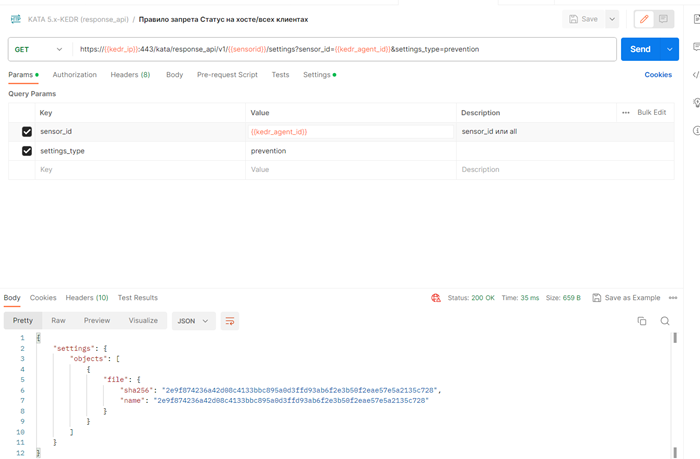Copy response with the copy icon
The image size is (700, 459).
click(642, 321)
